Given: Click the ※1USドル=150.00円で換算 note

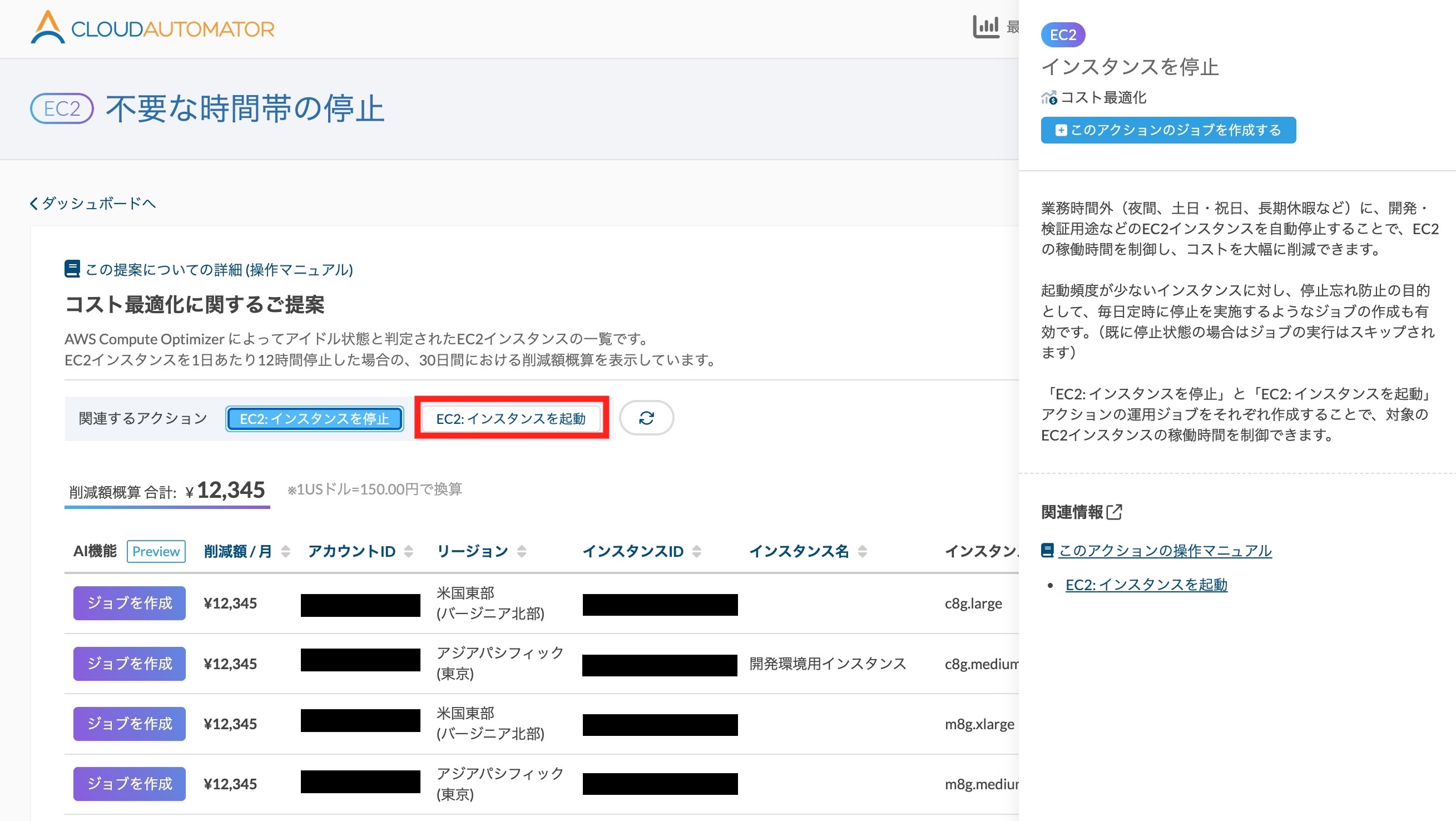Looking at the screenshot, I should 375,489.
